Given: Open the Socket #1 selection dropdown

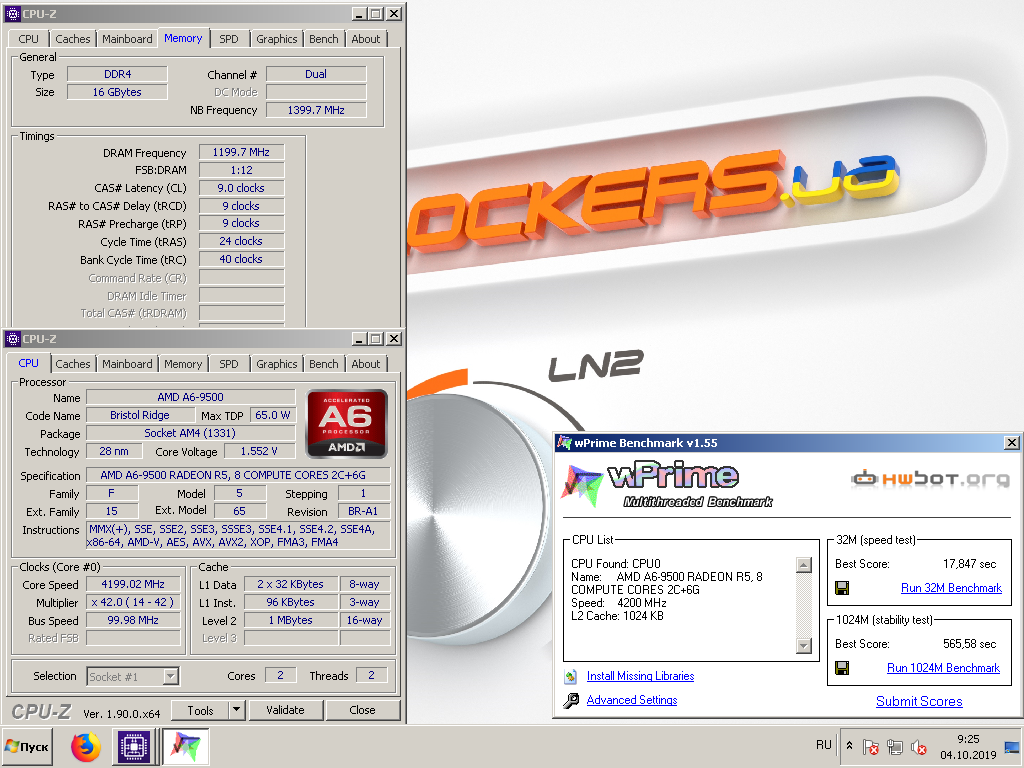Looking at the screenshot, I should (x=170, y=676).
